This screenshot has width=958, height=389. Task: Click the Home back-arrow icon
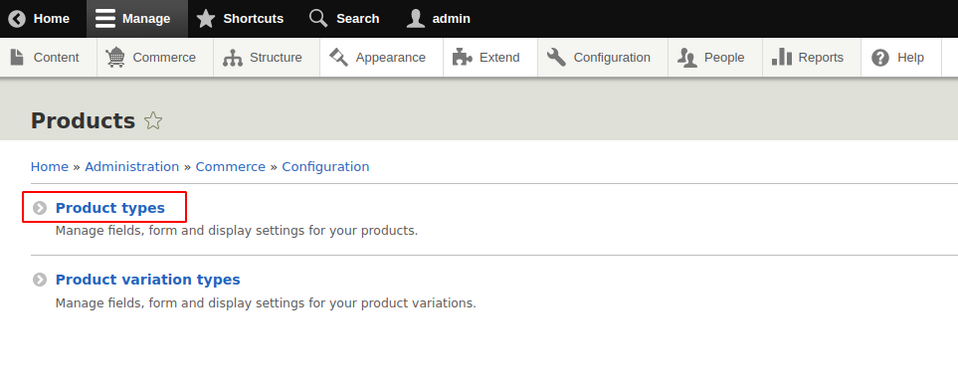click(16, 19)
